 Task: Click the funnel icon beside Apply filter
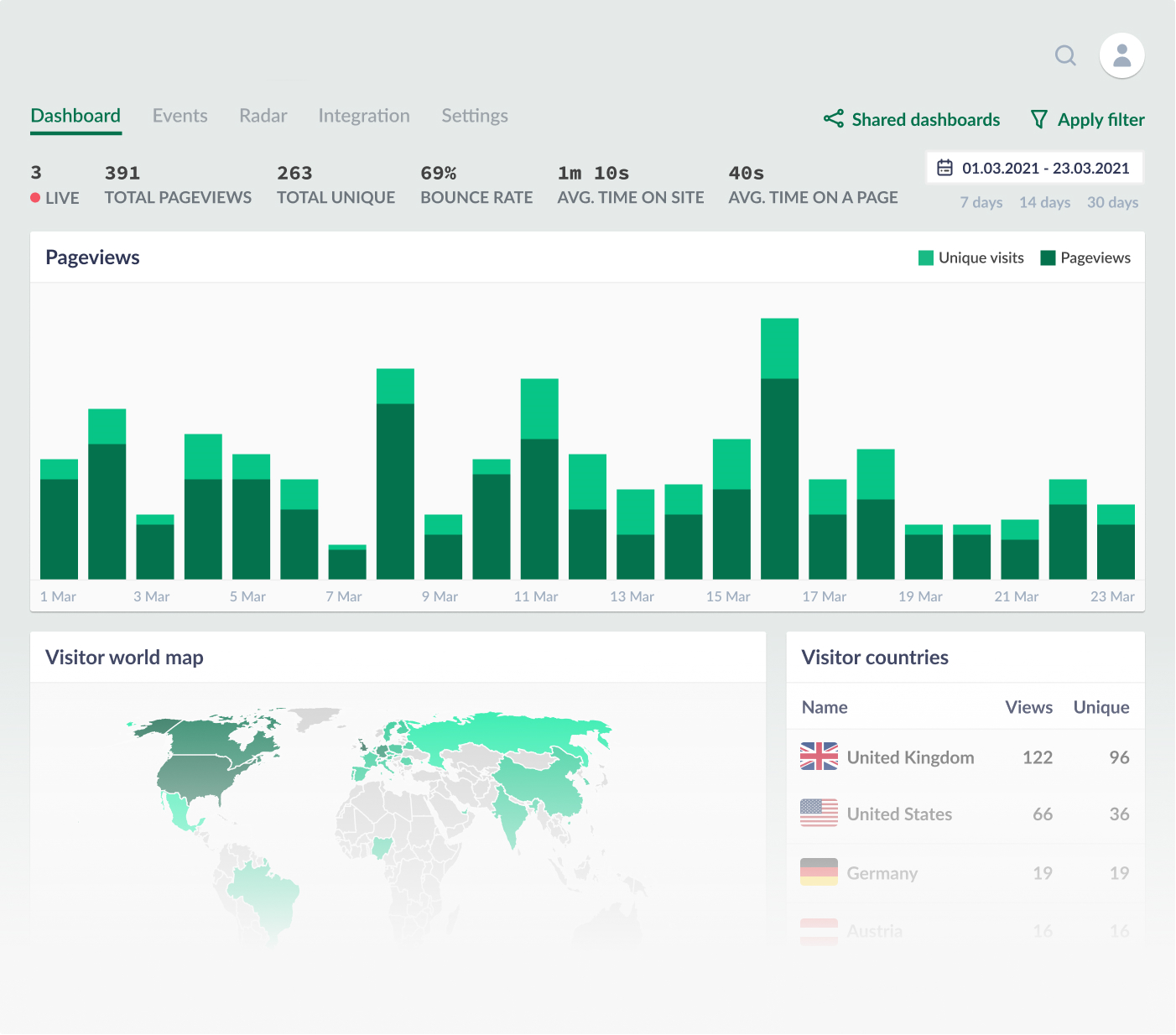(x=1039, y=119)
